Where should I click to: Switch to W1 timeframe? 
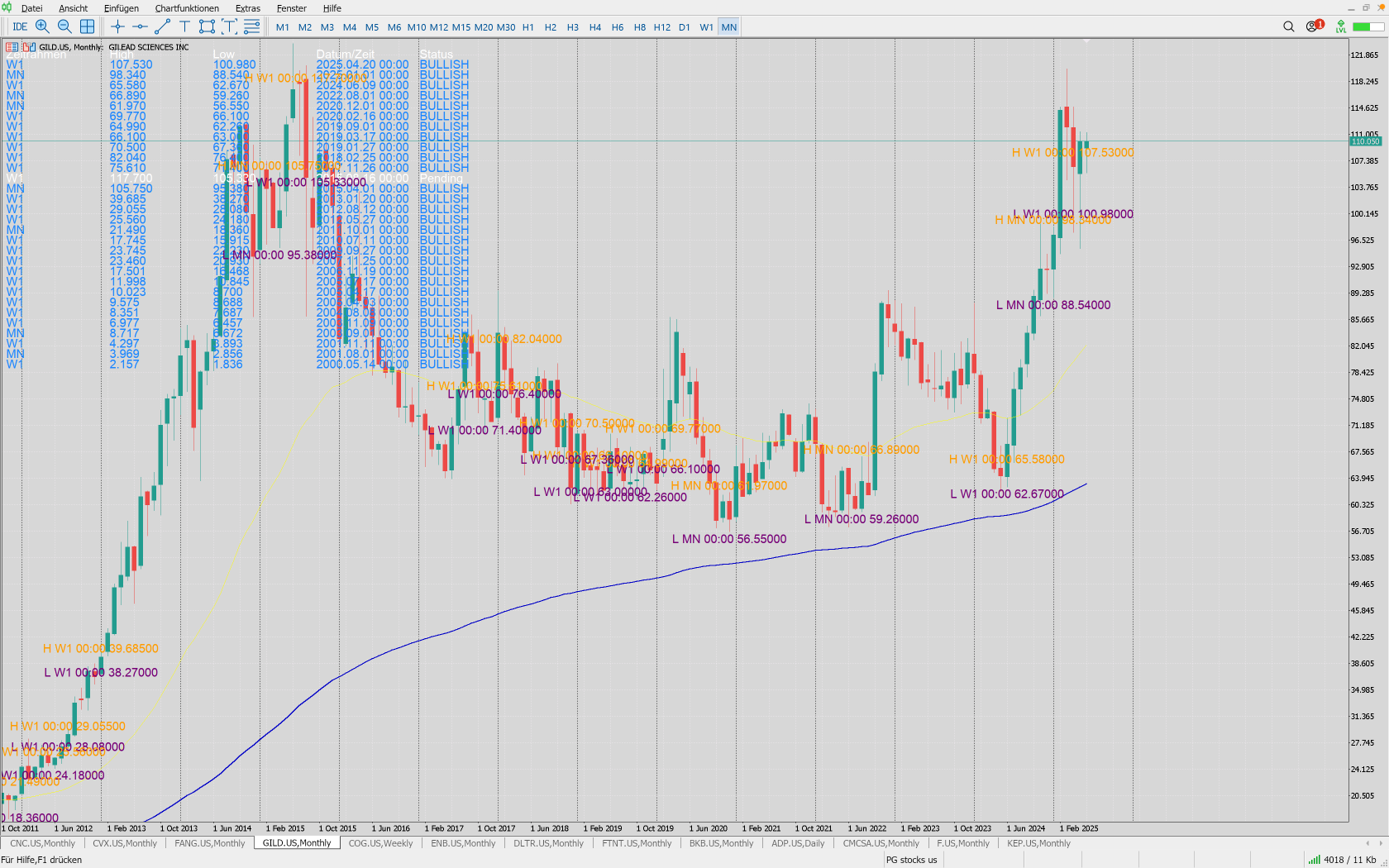[x=707, y=27]
